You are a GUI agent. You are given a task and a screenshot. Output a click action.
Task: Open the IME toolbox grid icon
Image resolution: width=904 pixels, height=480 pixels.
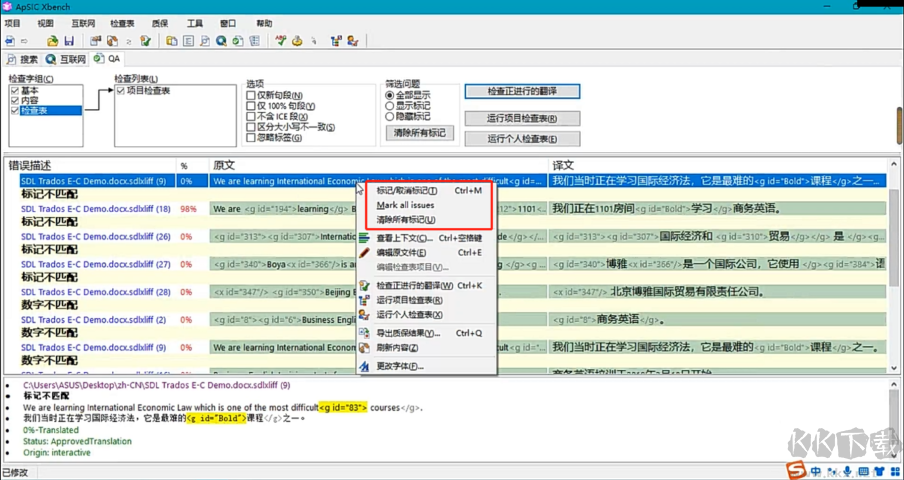(894, 472)
